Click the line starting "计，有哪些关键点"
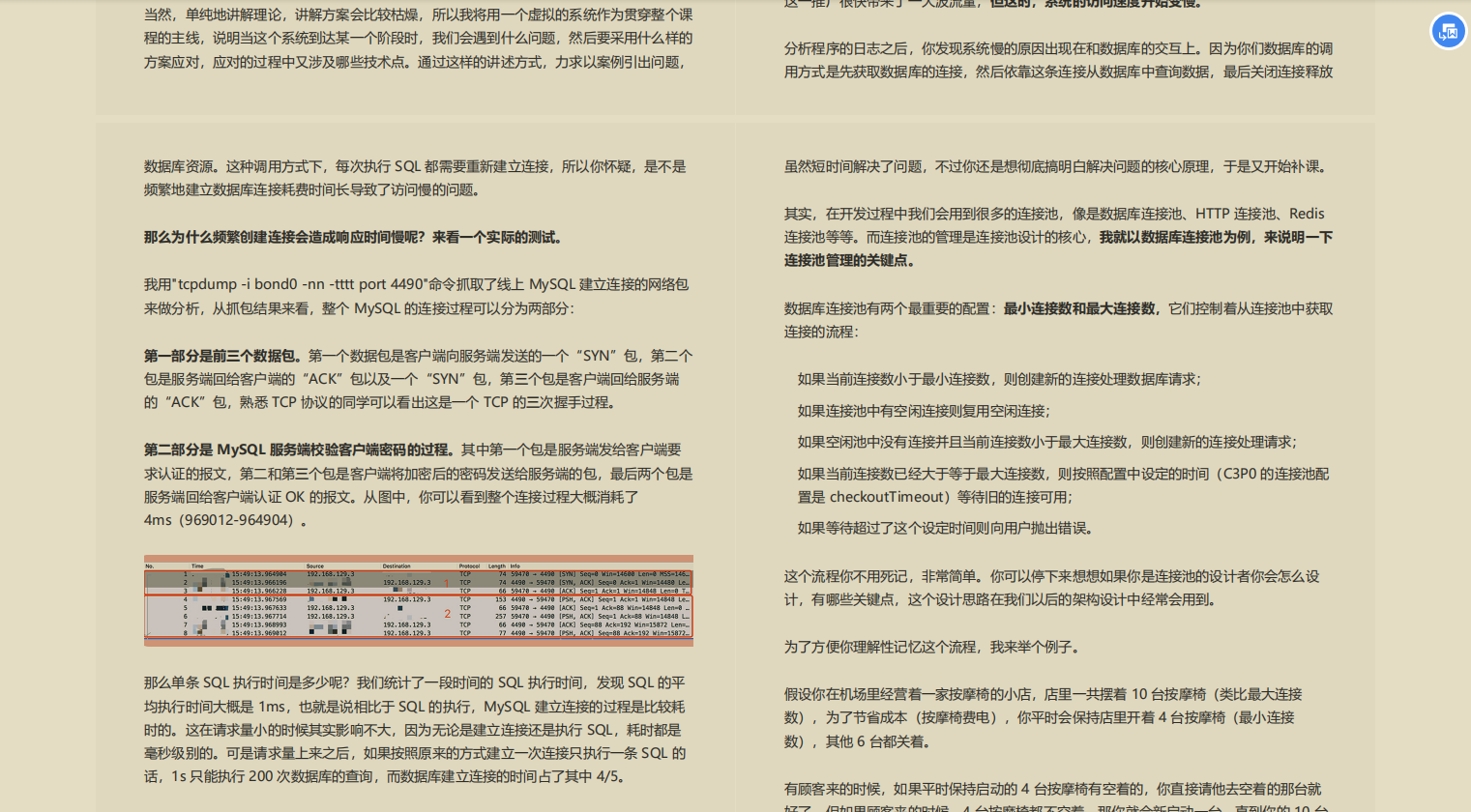1471x812 pixels. 1000,599
